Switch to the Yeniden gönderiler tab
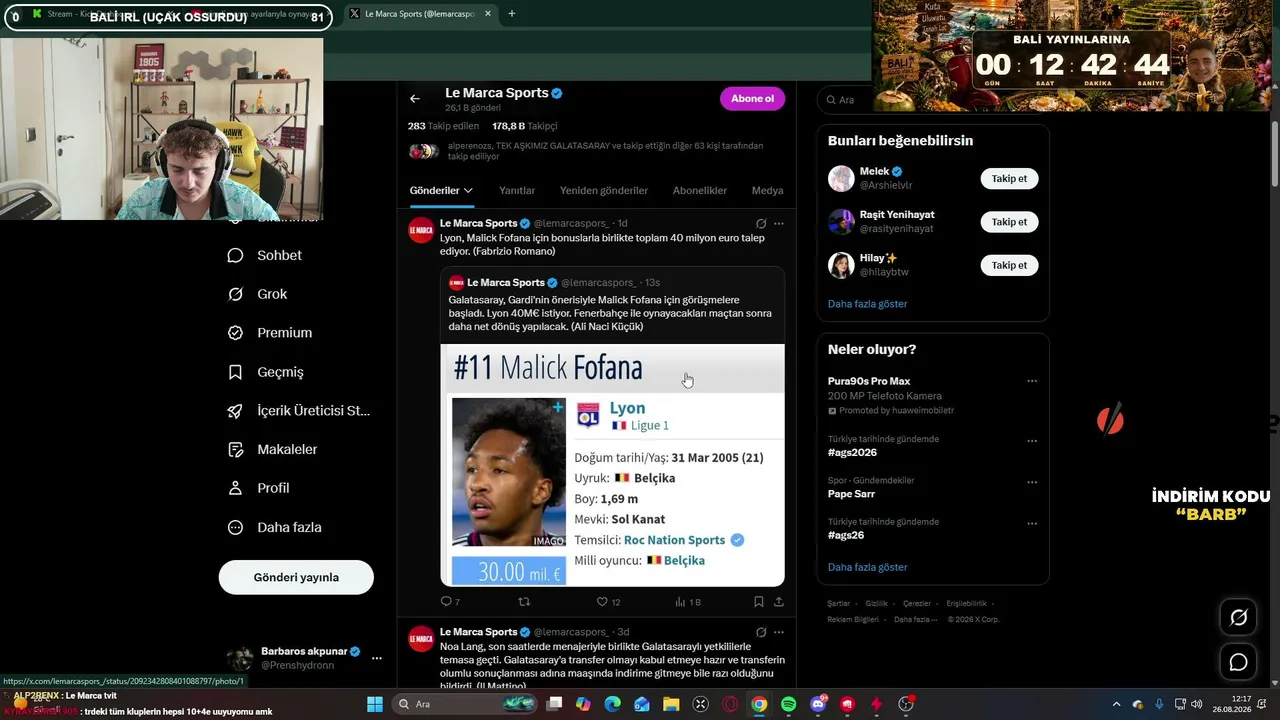 click(x=604, y=190)
